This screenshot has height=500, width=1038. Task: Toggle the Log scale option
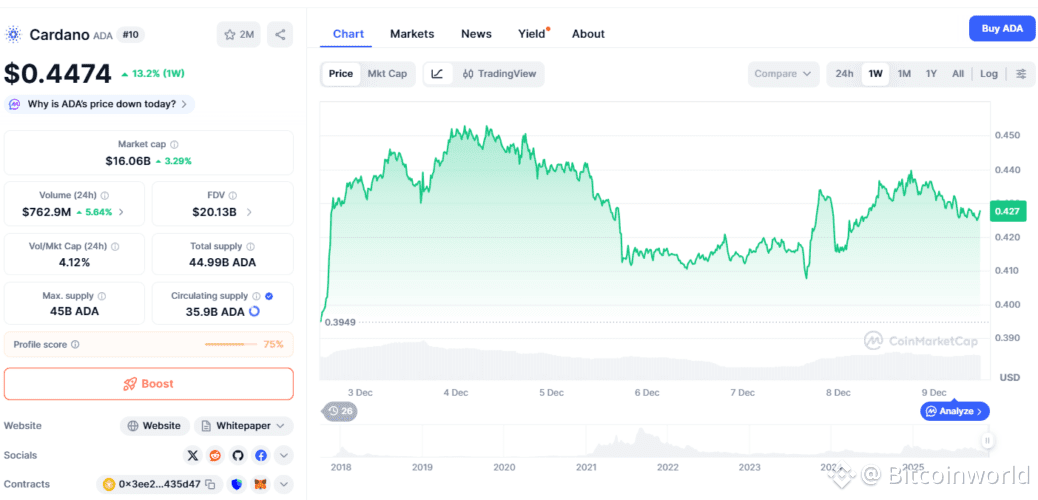988,74
